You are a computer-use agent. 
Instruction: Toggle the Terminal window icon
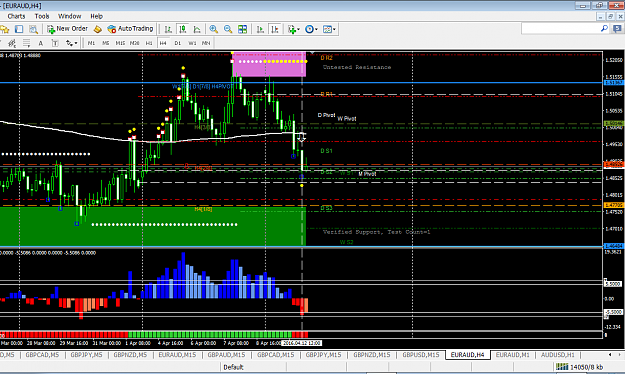pos(19,29)
